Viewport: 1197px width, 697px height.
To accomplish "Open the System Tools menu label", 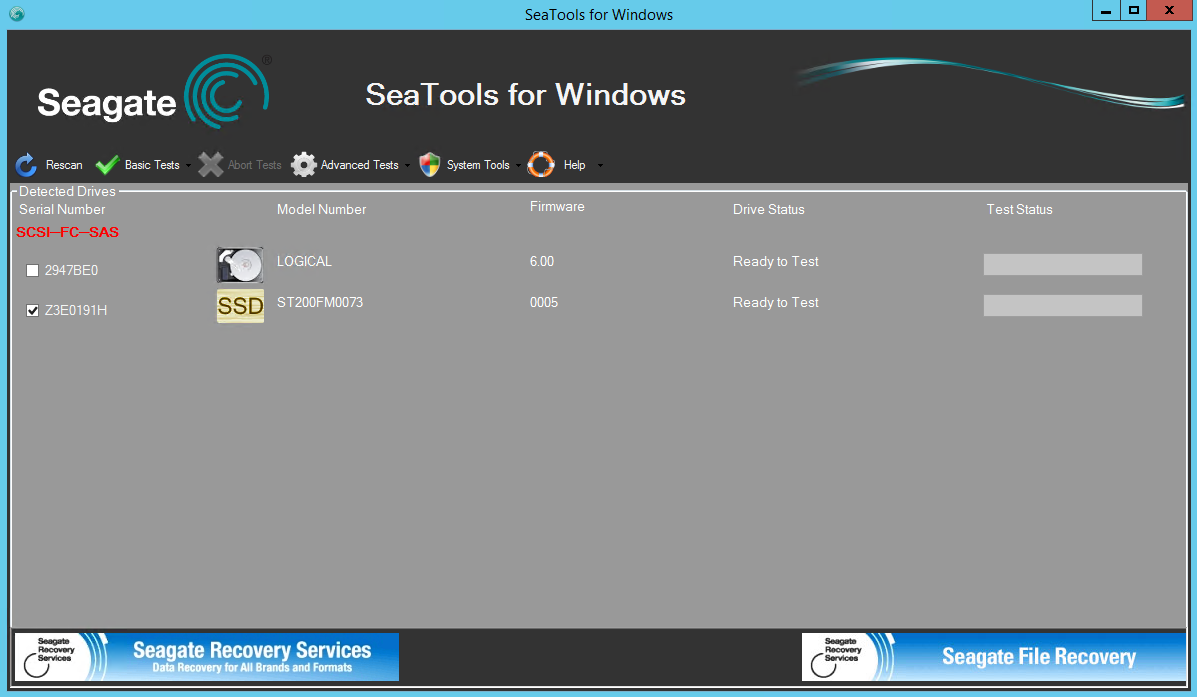I will 478,165.
